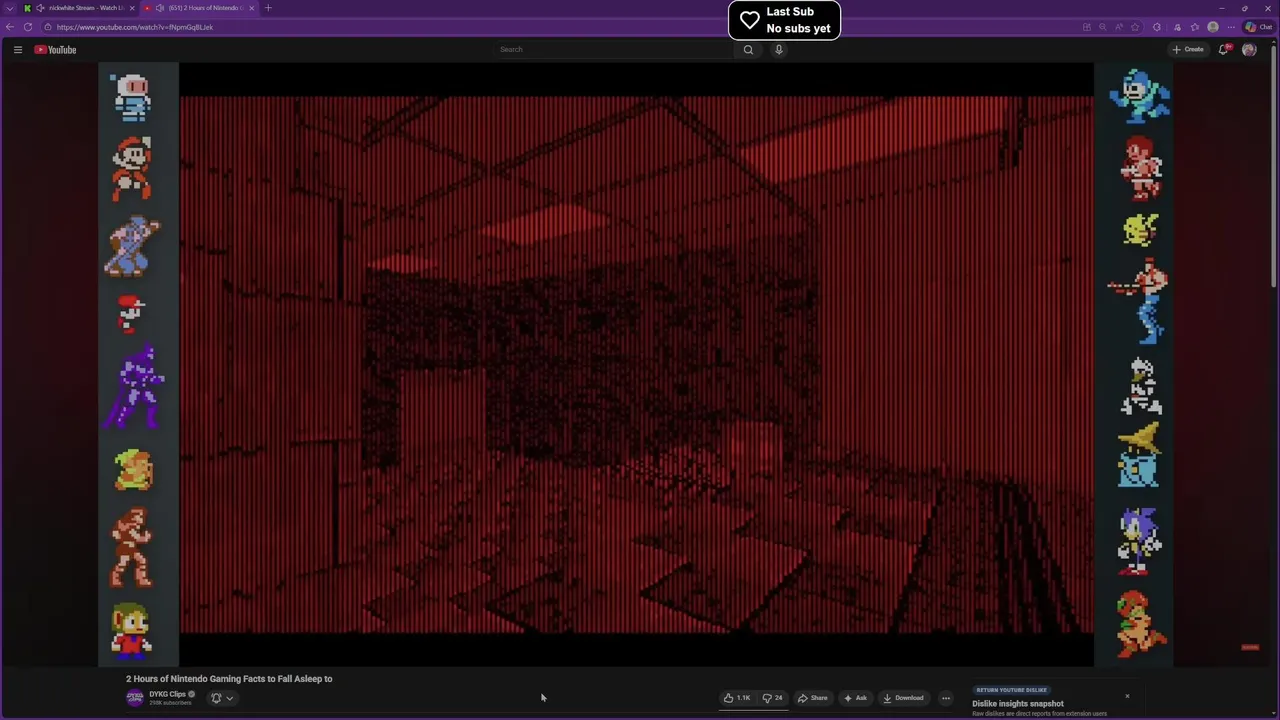
Task: Reload the page with the refresh icon
Action: point(27,27)
